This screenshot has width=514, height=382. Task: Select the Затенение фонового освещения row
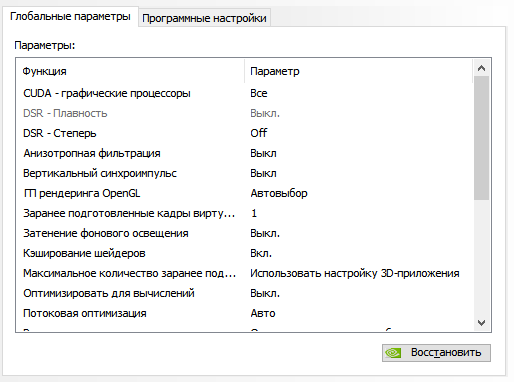click(244, 233)
